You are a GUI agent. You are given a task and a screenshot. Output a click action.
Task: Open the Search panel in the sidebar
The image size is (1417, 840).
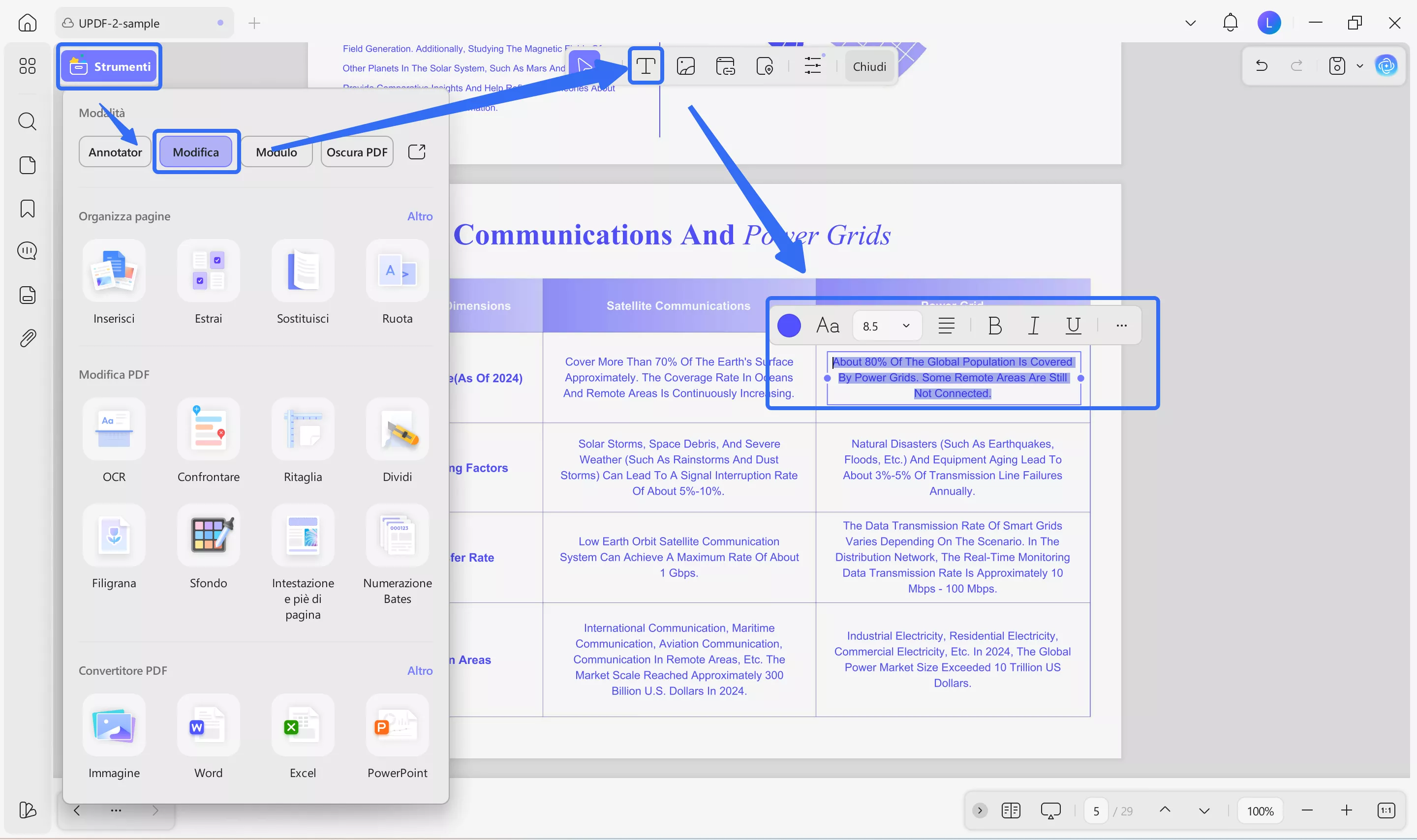pos(27,121)
